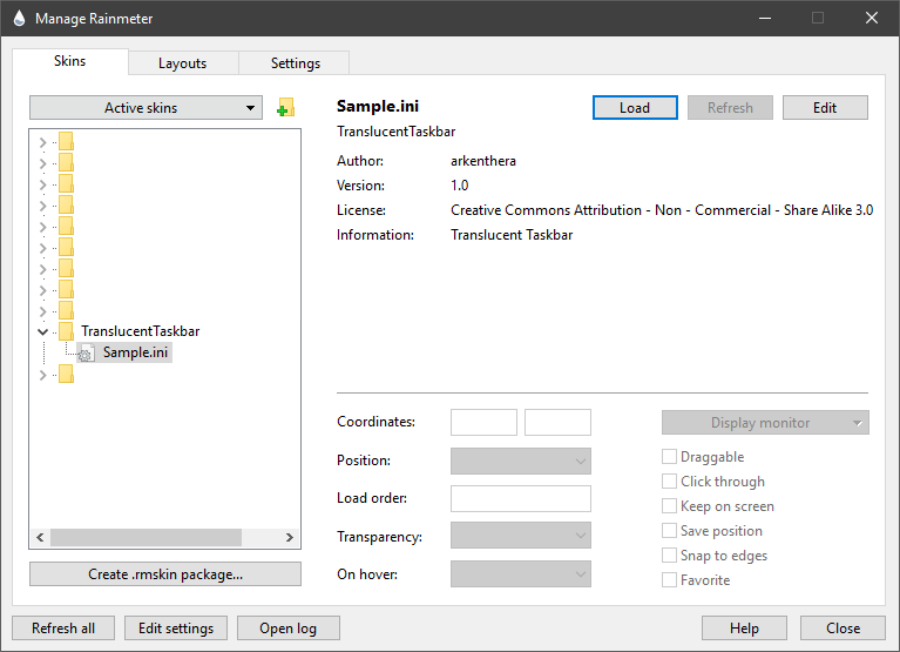Click the Sample.ini file icon
The image size is (900, 652).
pos(86,353)
